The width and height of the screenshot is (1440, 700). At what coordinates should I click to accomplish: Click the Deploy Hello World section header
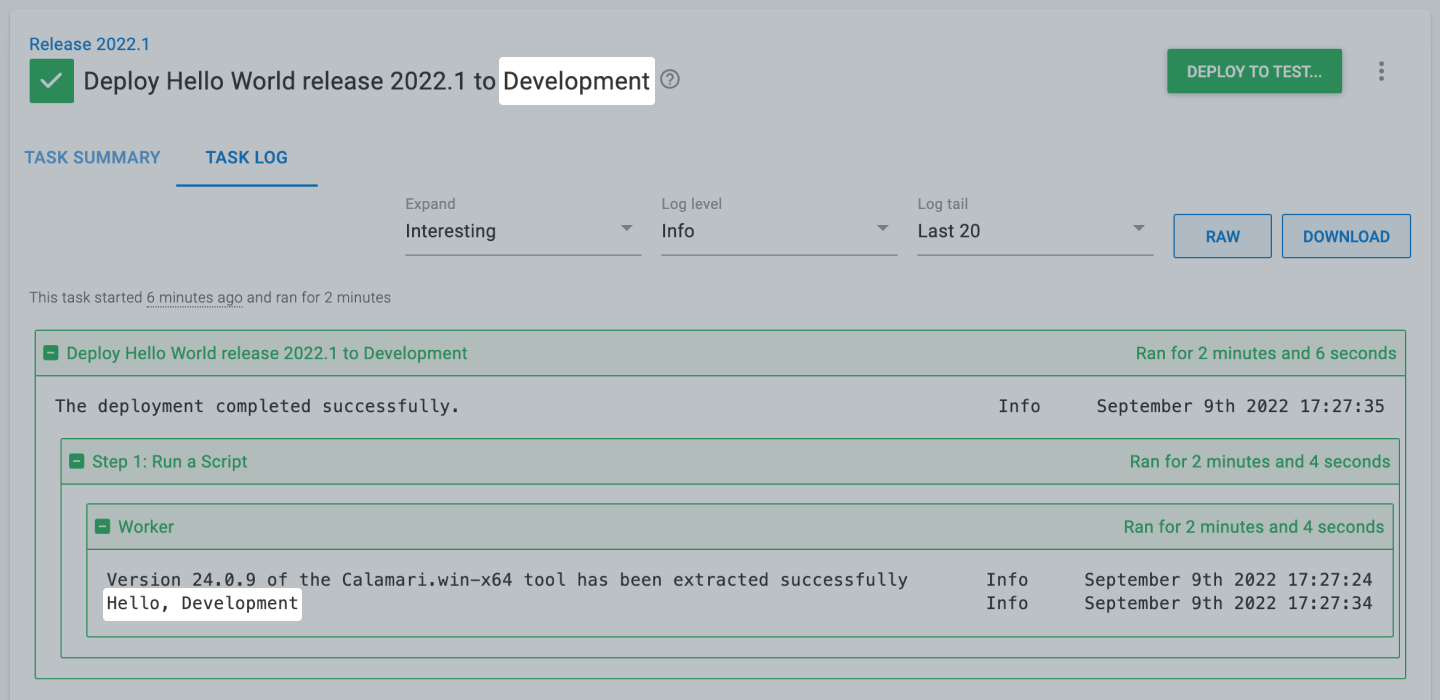pyautogui.click(x=266, y=353)
